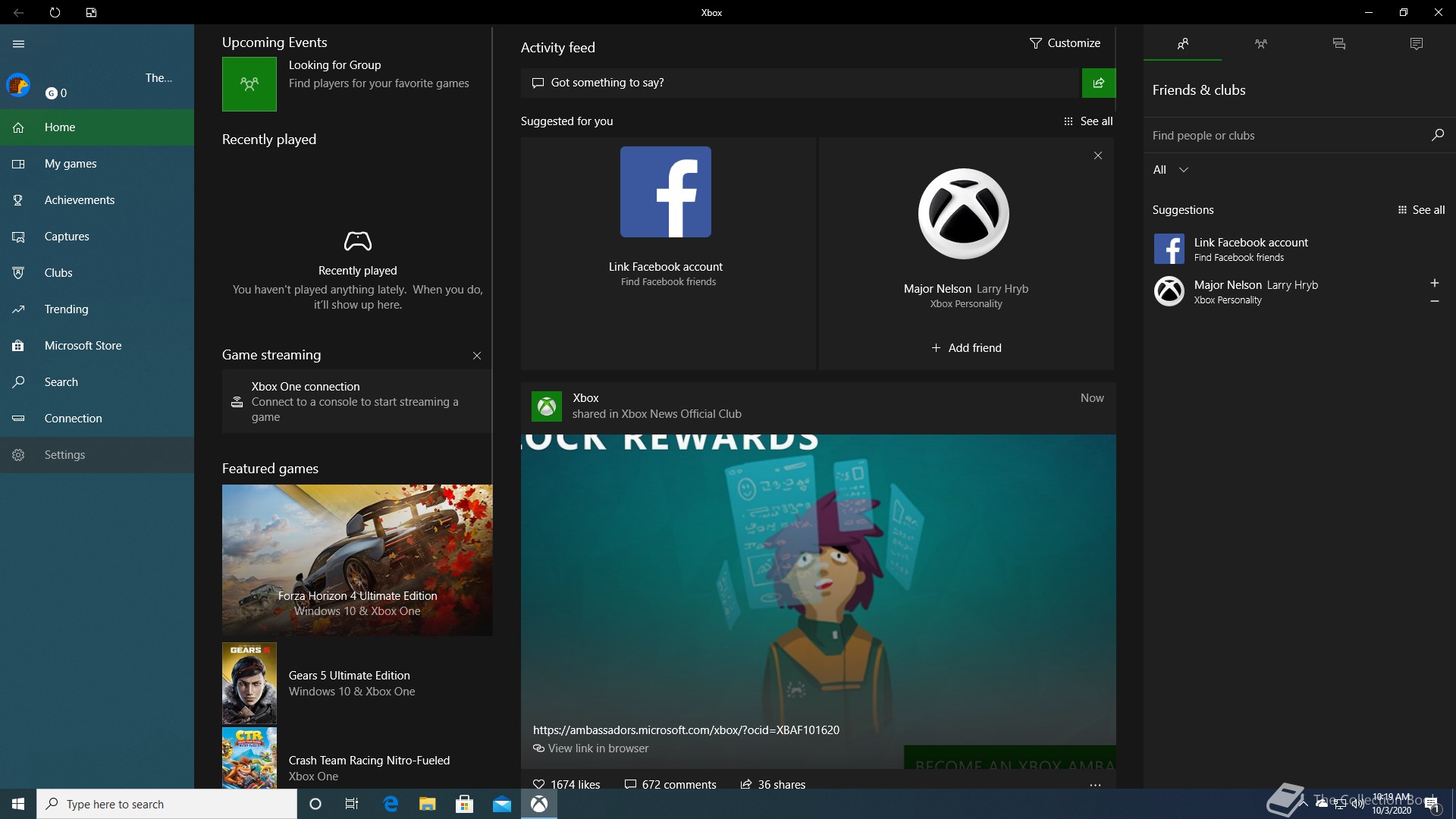Viewport: 1456px width, 819px height.
Task: Click the compact mode icon in title bar
Action: [x=91, y=12]
